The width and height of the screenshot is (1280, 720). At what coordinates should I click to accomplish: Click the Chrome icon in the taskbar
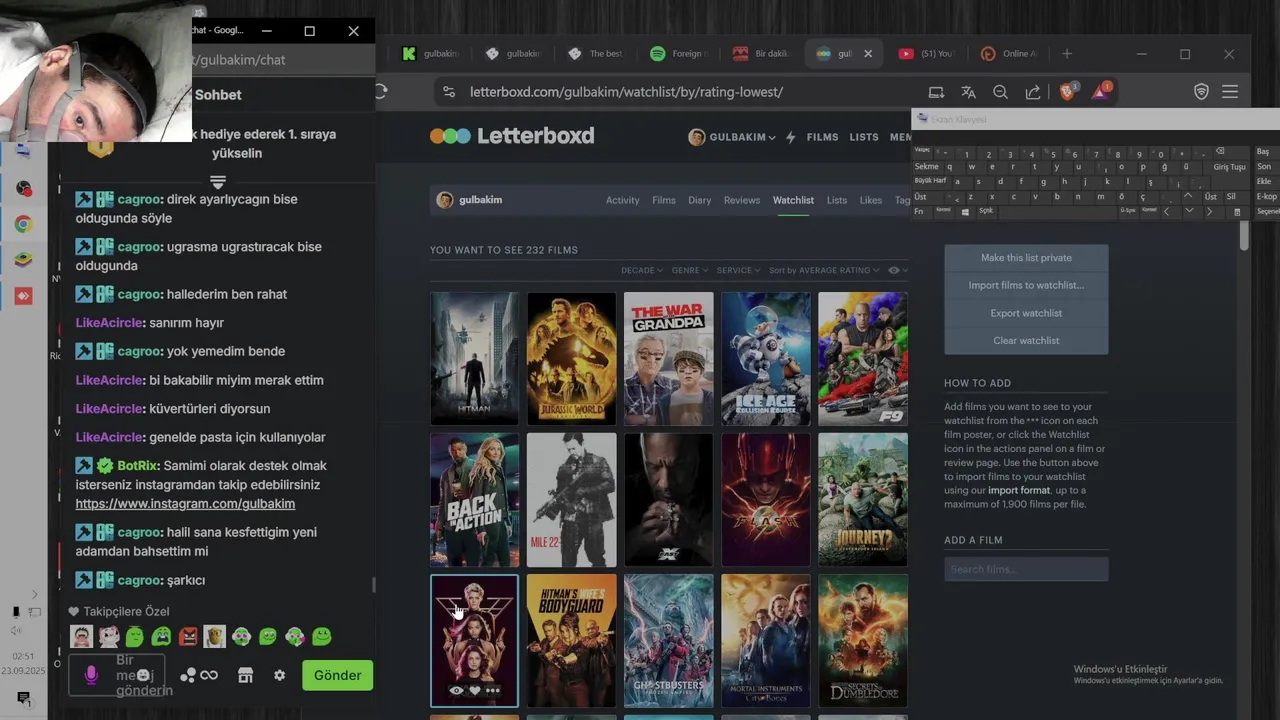23,224
